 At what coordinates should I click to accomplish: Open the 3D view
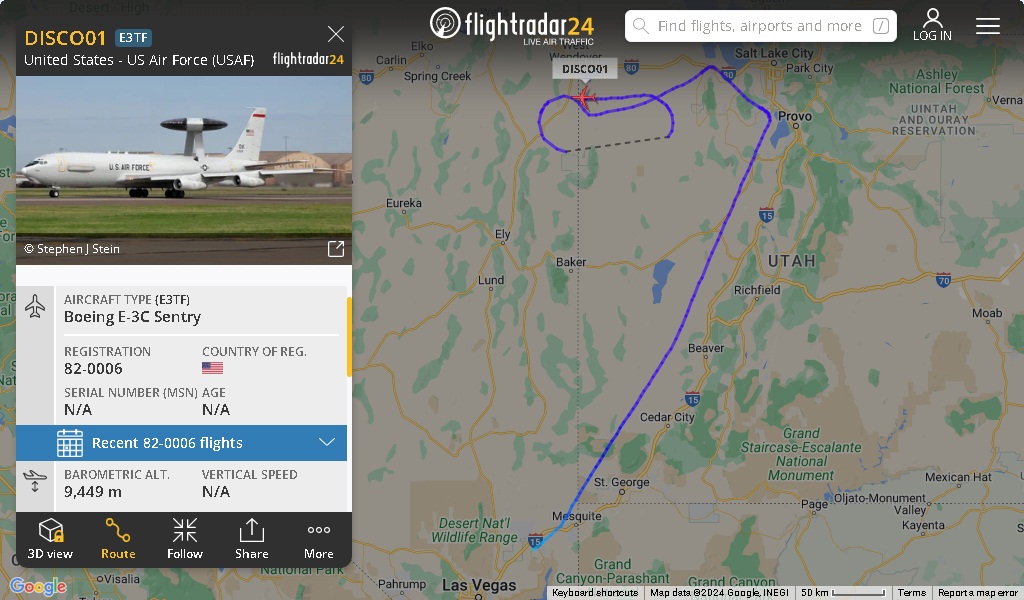click(50, 539)
